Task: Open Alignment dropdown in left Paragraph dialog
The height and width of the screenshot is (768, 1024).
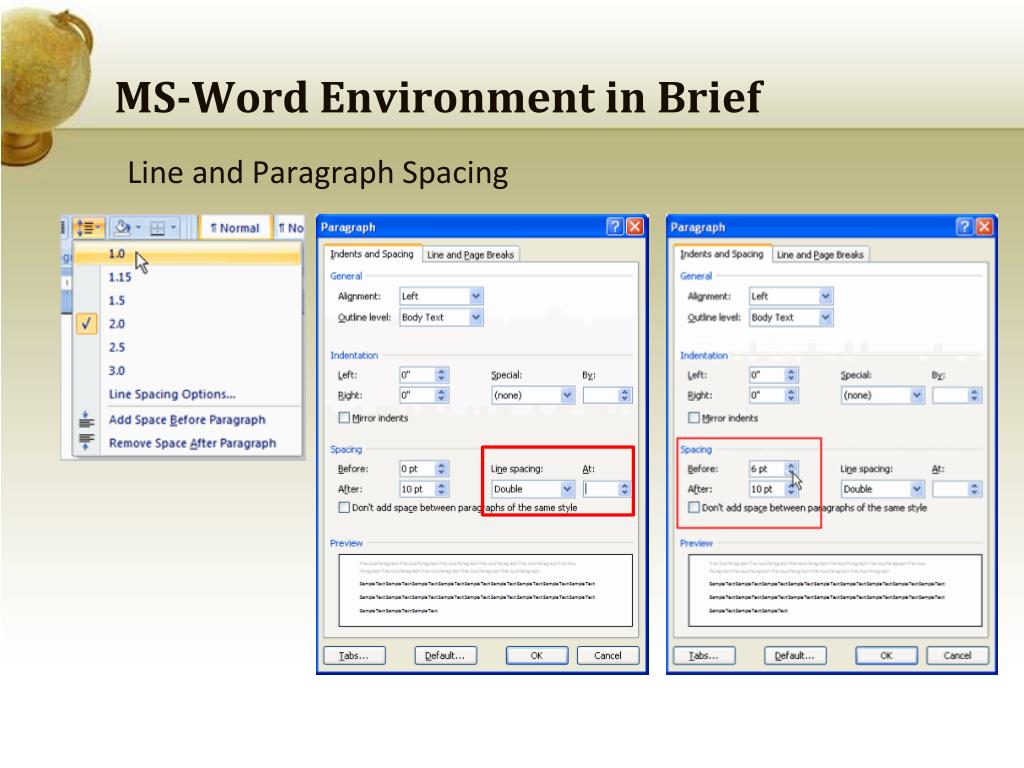Action: coord(476,296)
